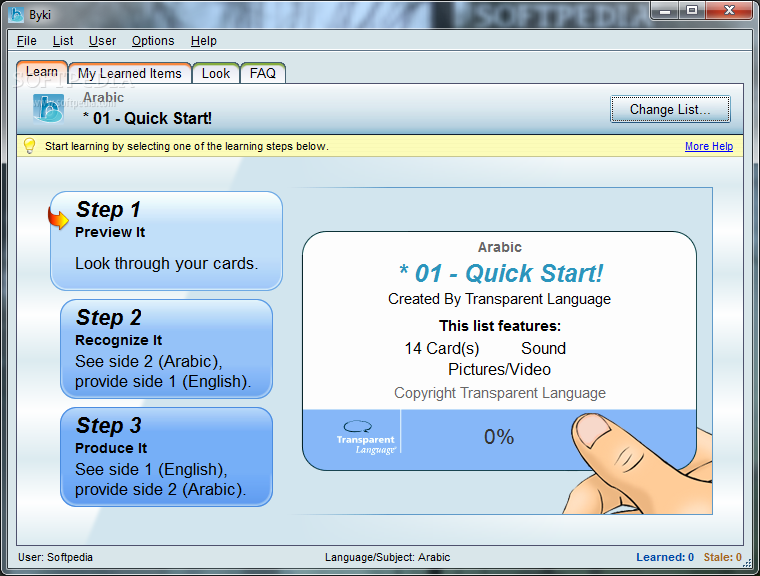Close the Byki window

[x=729, y=11]
